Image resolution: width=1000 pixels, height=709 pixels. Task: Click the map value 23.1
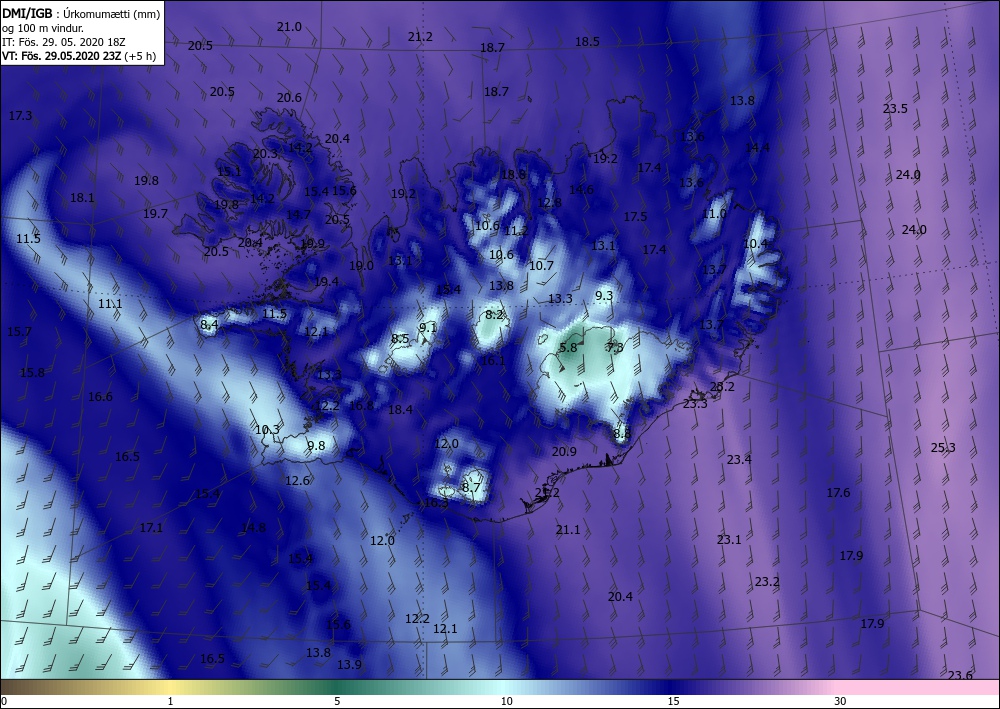(729, 539)
